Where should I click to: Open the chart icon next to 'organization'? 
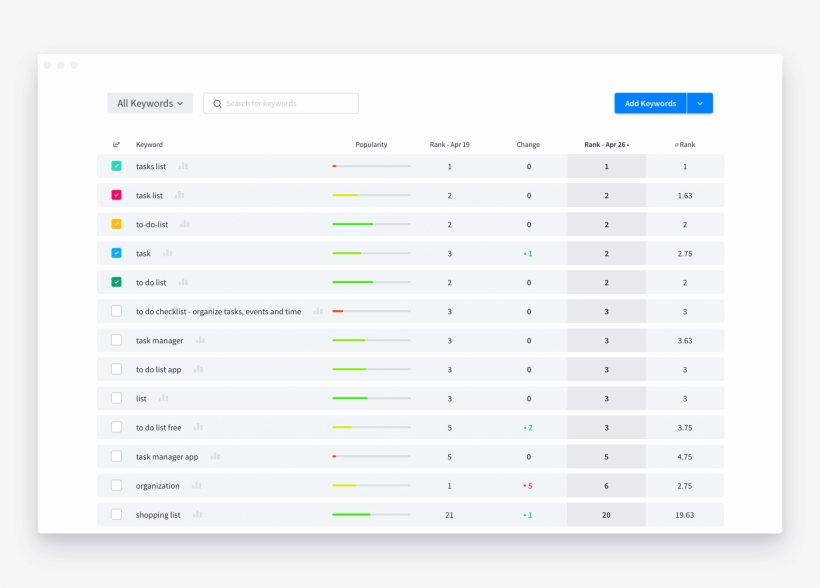click(196, 485)
